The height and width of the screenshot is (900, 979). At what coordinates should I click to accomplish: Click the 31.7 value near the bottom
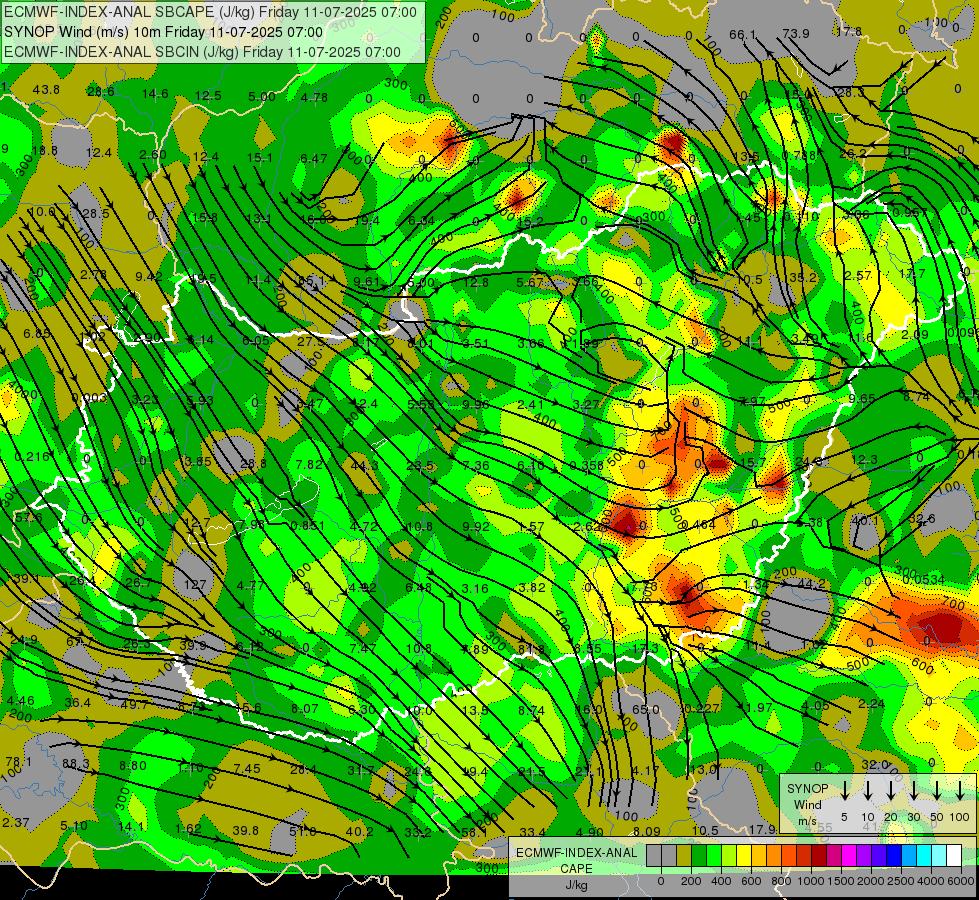(361, 770)
